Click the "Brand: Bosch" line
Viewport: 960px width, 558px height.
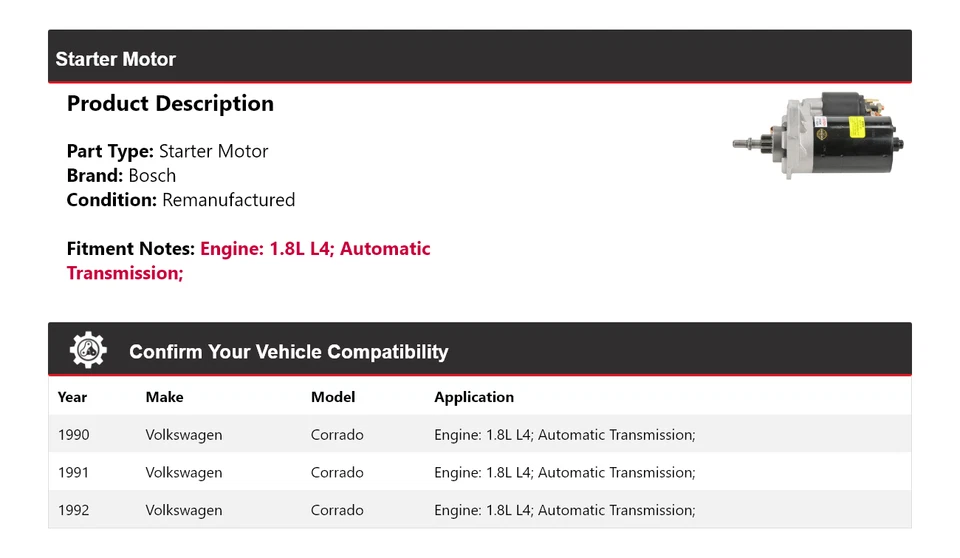[121, 176]
